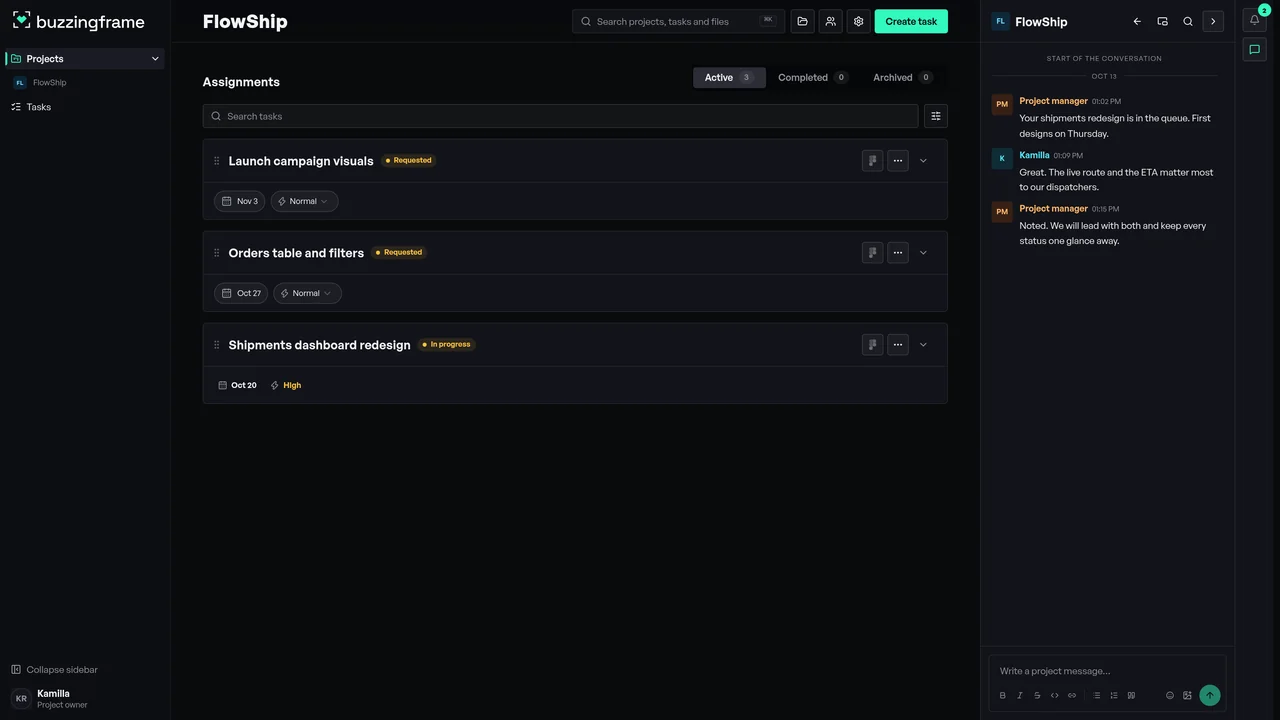Focus the Search tasks field
The image size is (1280, 720).
(560, 116)
